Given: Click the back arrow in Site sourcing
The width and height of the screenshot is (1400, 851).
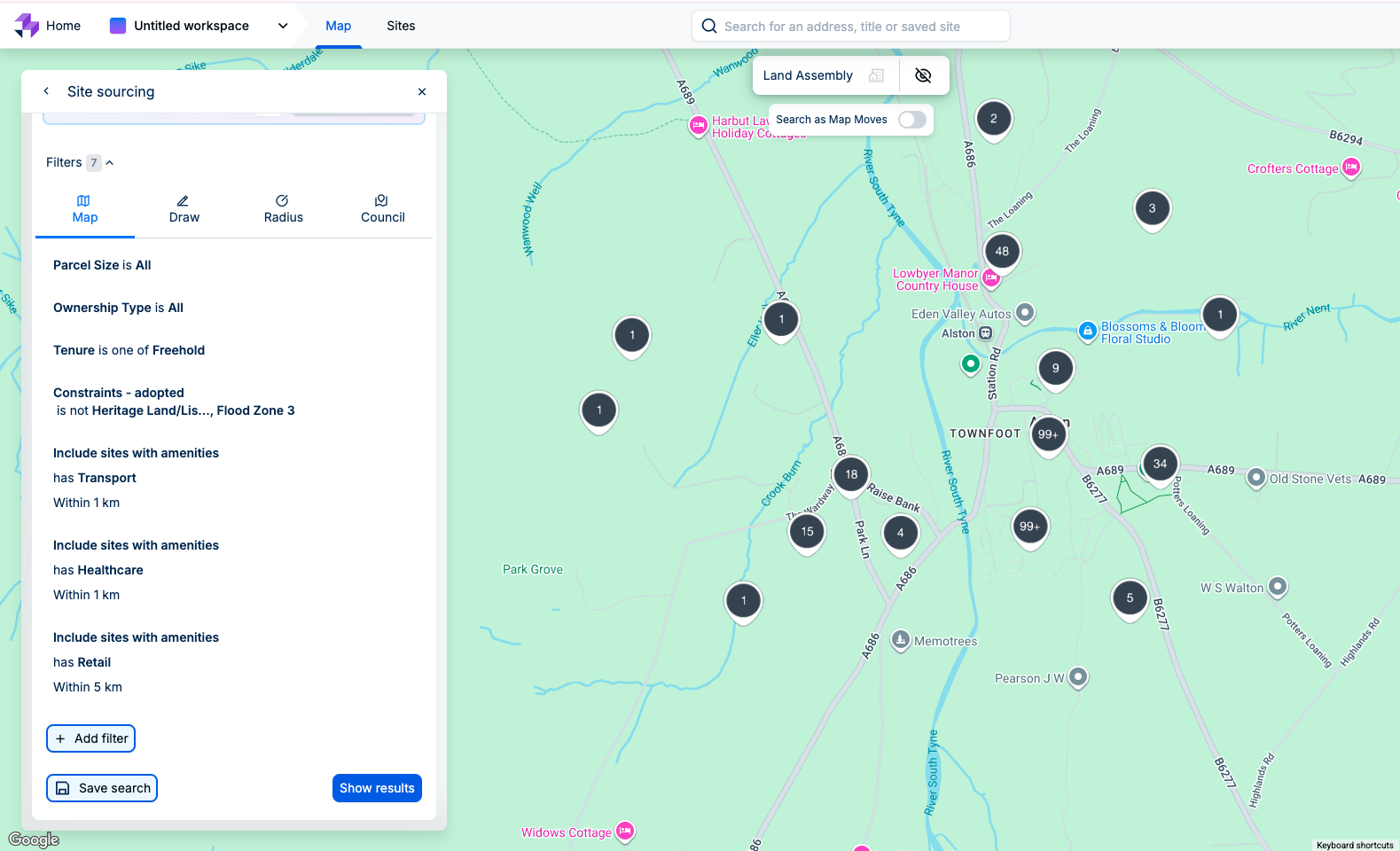Looking at the screenshot, I should pos(46,91).
